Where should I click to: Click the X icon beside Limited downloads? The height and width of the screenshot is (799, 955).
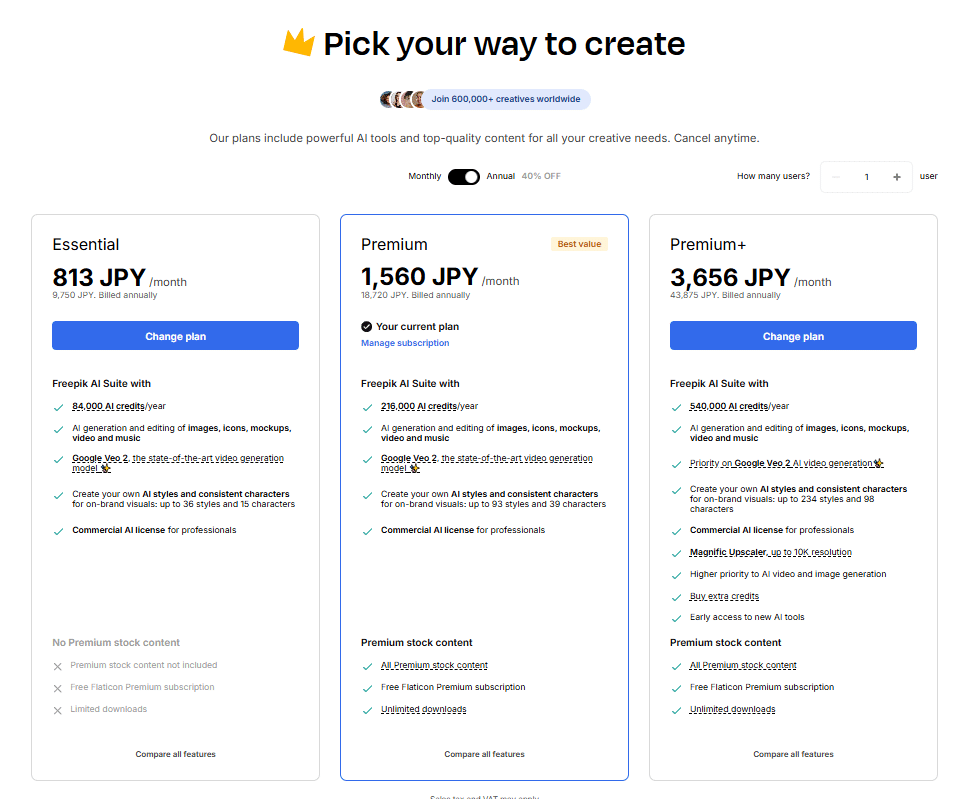(x=58, y=709)
